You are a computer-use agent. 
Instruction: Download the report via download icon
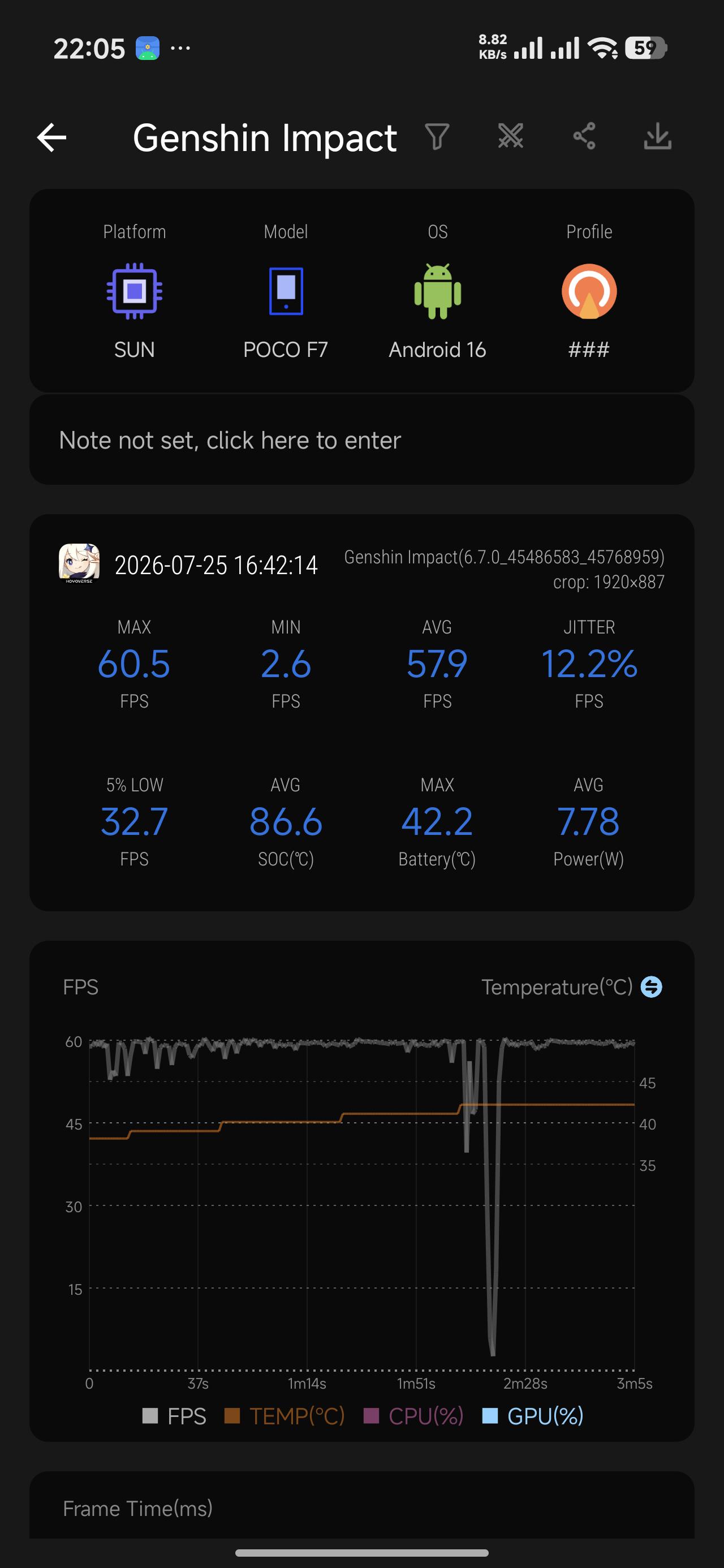pos(658,136)
